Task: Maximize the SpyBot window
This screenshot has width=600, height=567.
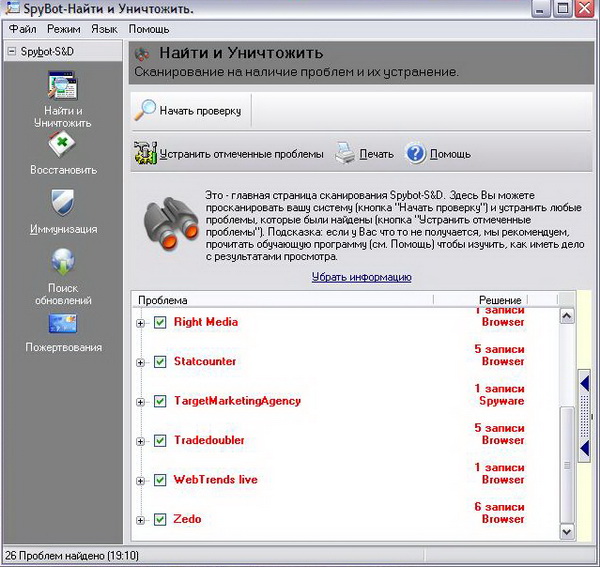Action: click(562, 8)
